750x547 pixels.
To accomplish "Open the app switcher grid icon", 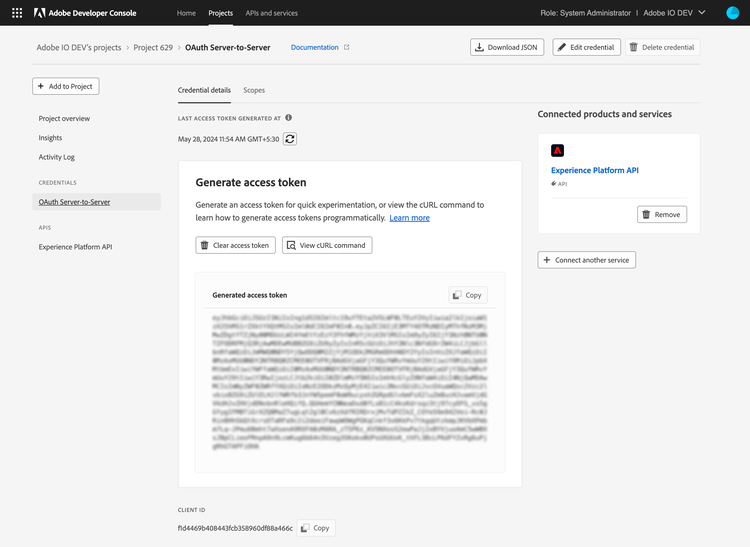I will pyautogui.click(x=16, y=13).
